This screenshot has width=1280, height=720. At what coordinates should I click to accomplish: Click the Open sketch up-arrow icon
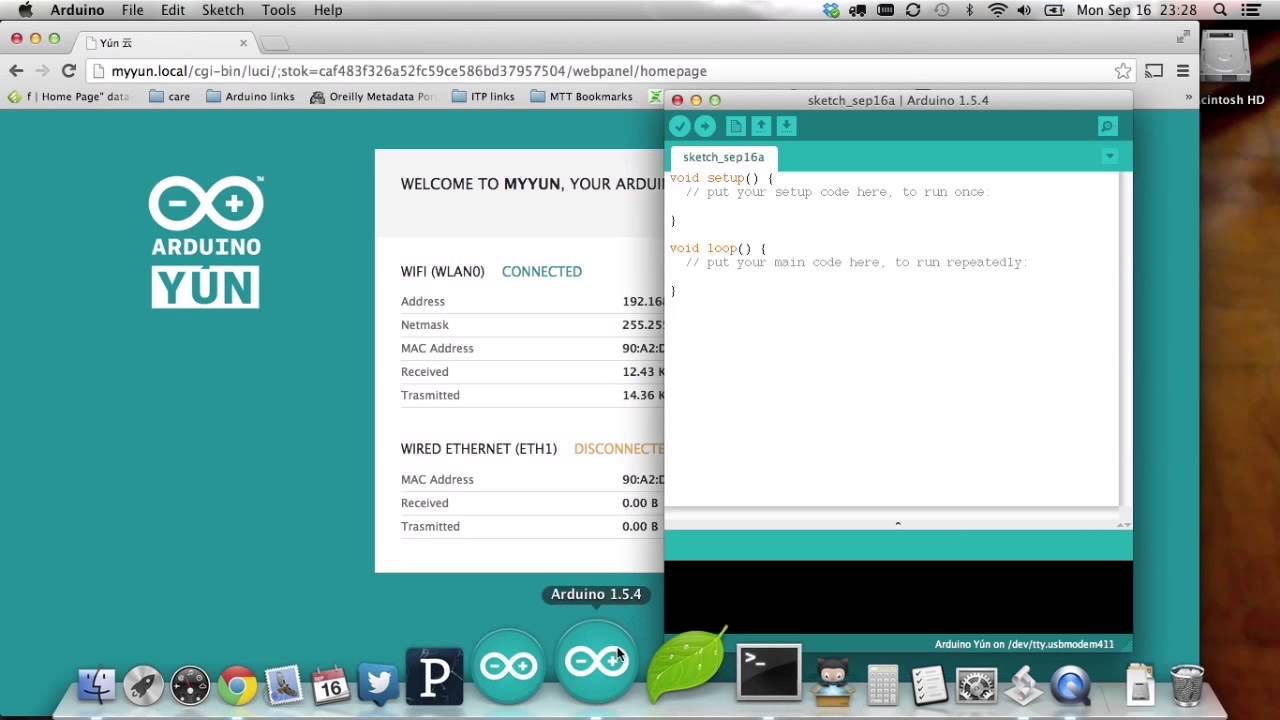[761, 126]
